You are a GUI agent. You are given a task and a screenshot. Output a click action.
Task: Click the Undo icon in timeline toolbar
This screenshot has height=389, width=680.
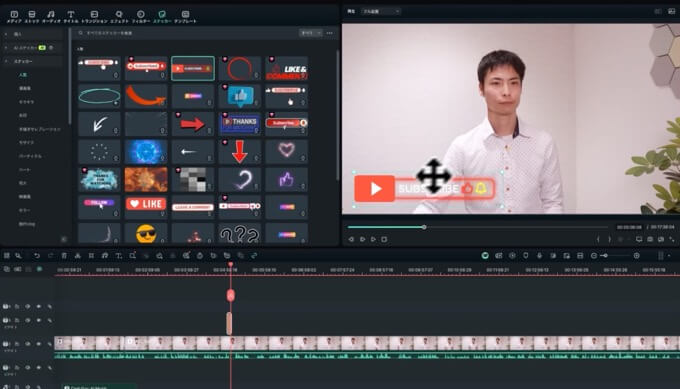click(37, 256)
